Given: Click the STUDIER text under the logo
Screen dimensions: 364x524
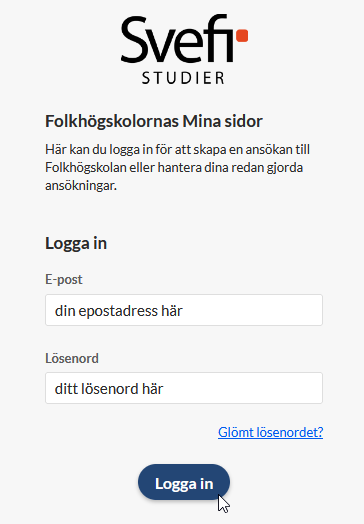Looking at the screenshot, I should pos(183,78).
